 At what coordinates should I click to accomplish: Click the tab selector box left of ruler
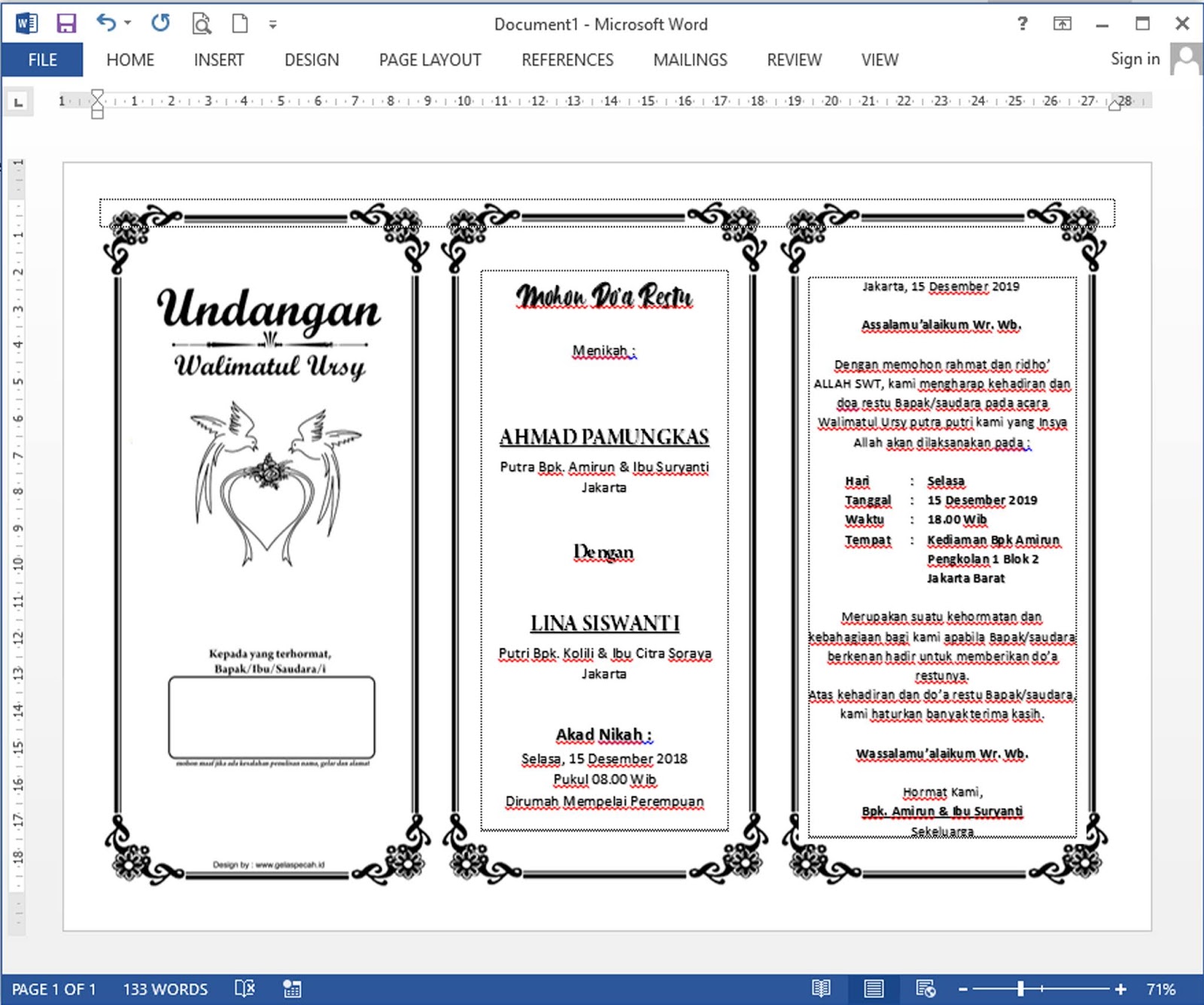coord(19,102)
